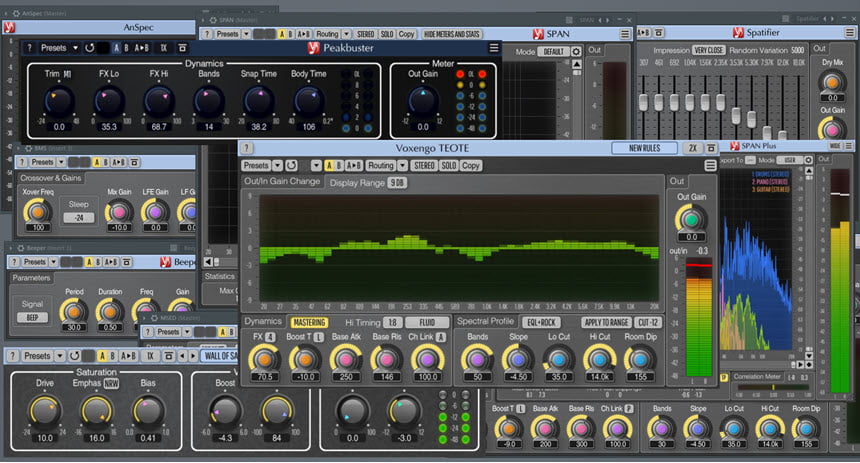Click APPLY TO RANGE in TEOTE
The height and width of the screenshot is (463, 860).
click(606, 323)
